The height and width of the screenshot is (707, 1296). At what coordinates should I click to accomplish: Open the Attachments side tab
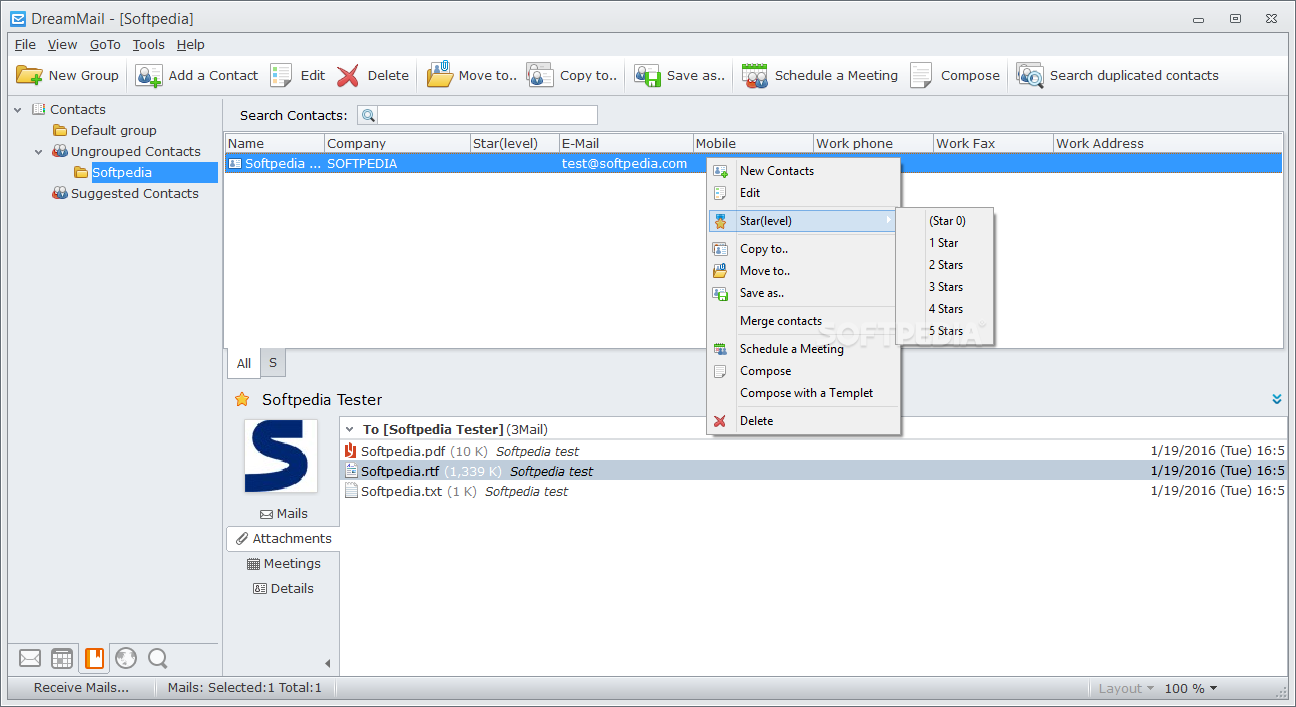pyautogui.click(x=283, y=538)
